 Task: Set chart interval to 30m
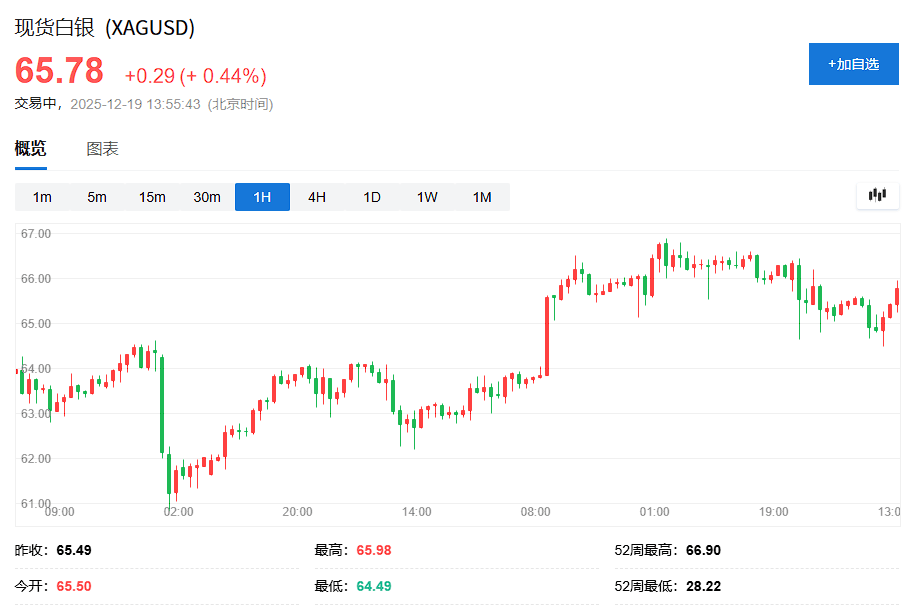coord(207,197)
